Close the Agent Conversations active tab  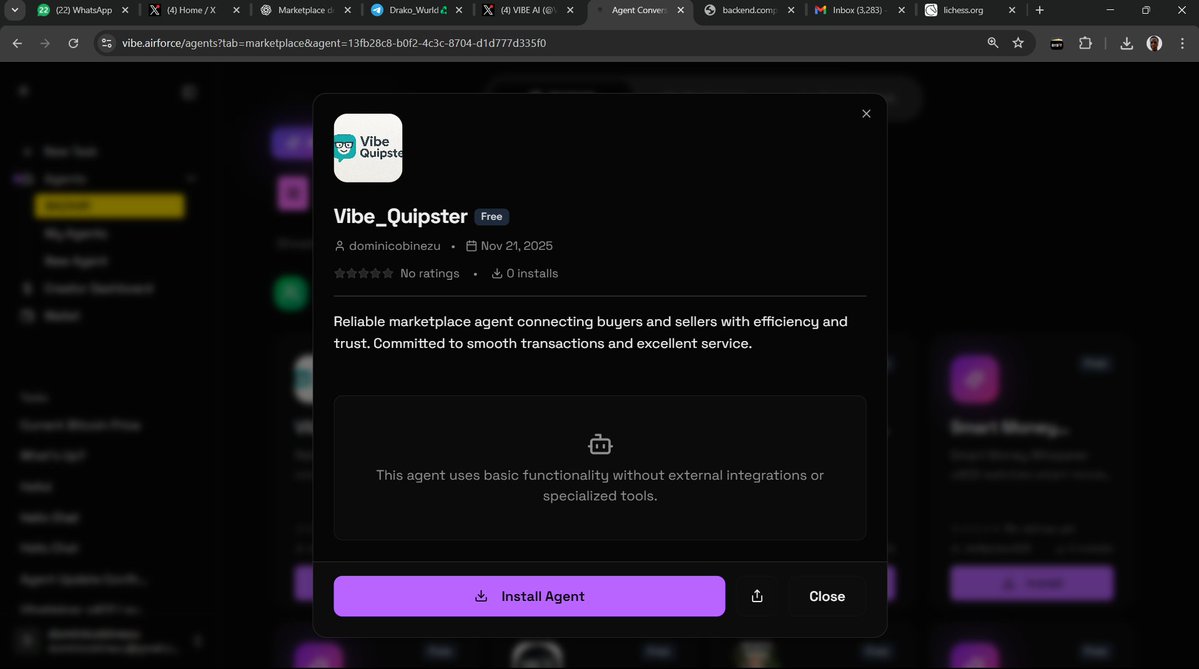681,10
